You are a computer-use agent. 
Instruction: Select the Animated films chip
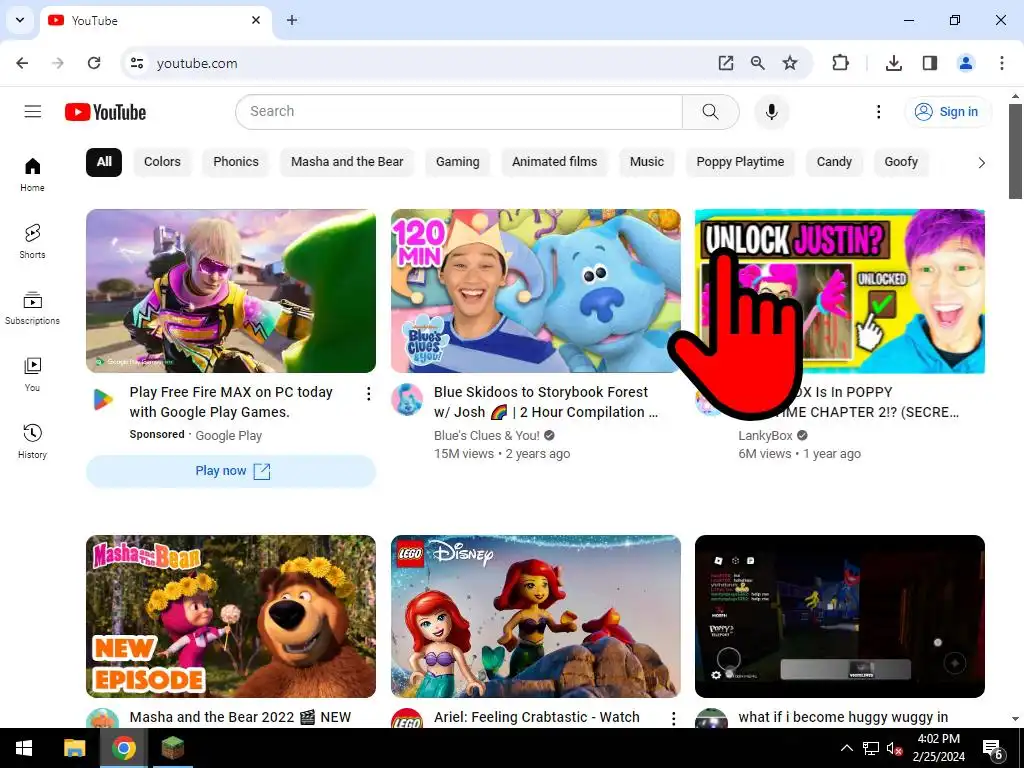coord(554,162)
